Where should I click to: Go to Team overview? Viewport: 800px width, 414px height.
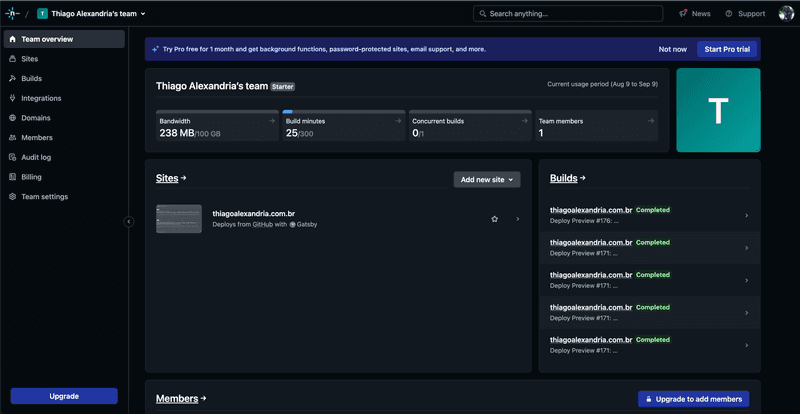[64, 39]
